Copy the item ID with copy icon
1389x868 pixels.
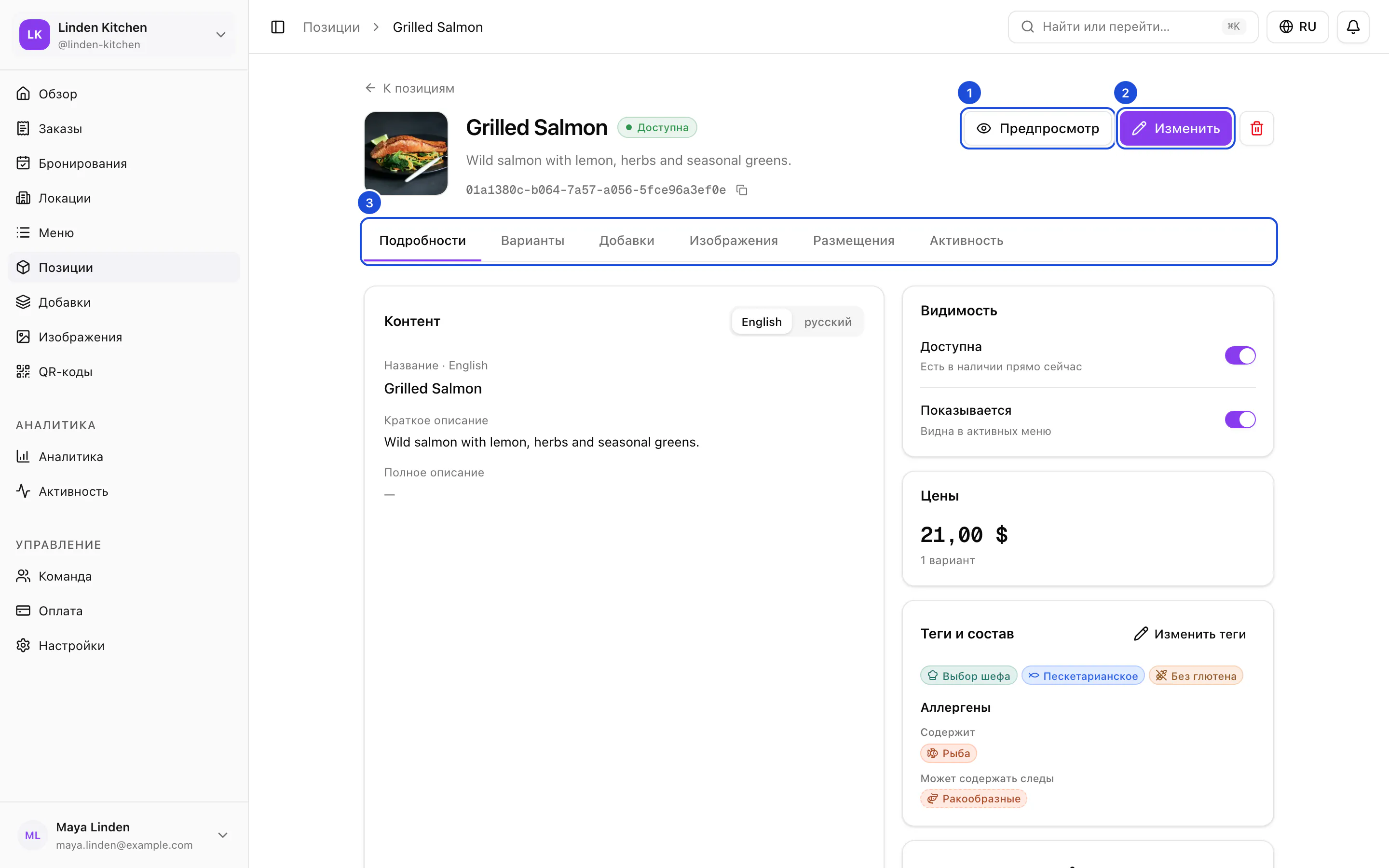click(x=742, y=190)
